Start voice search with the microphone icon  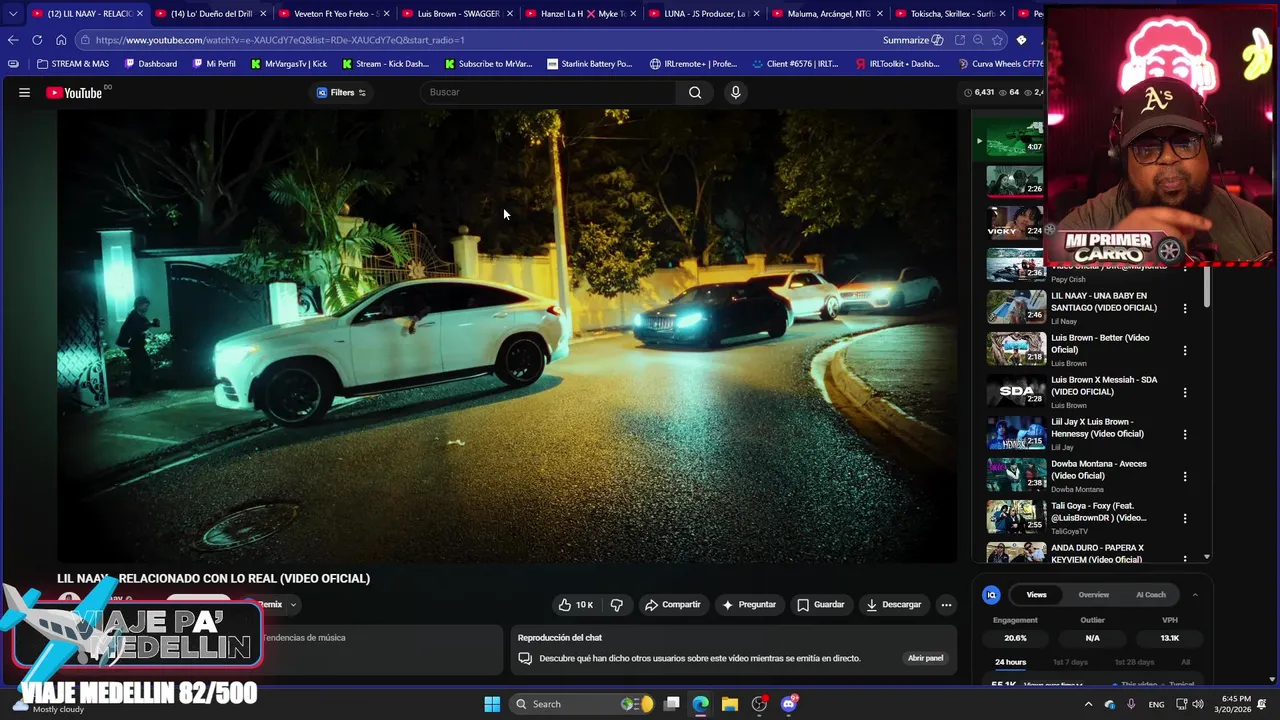[x=735, y=92]
